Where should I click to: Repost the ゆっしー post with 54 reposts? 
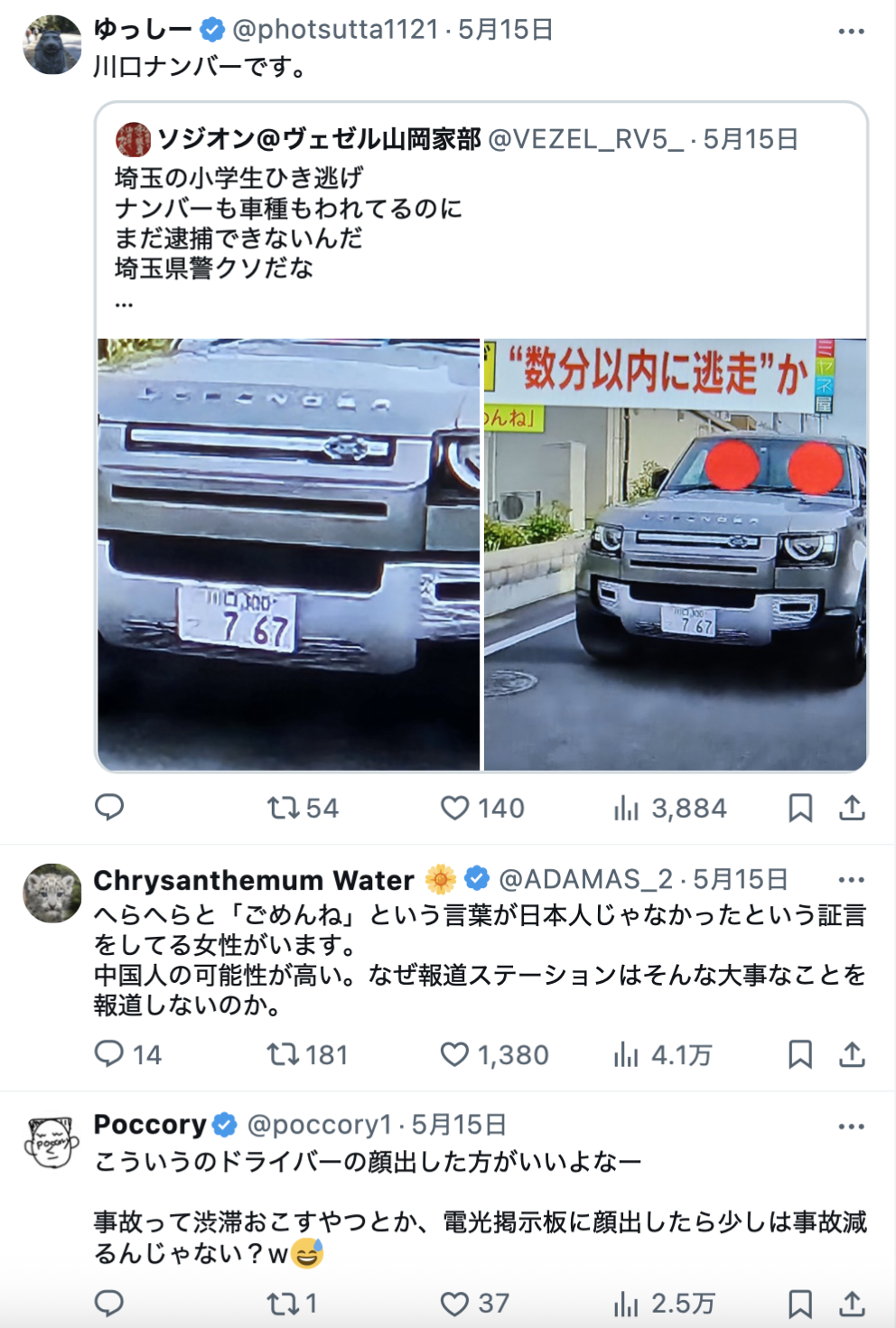pyautogui.click(x=303, y=808)
